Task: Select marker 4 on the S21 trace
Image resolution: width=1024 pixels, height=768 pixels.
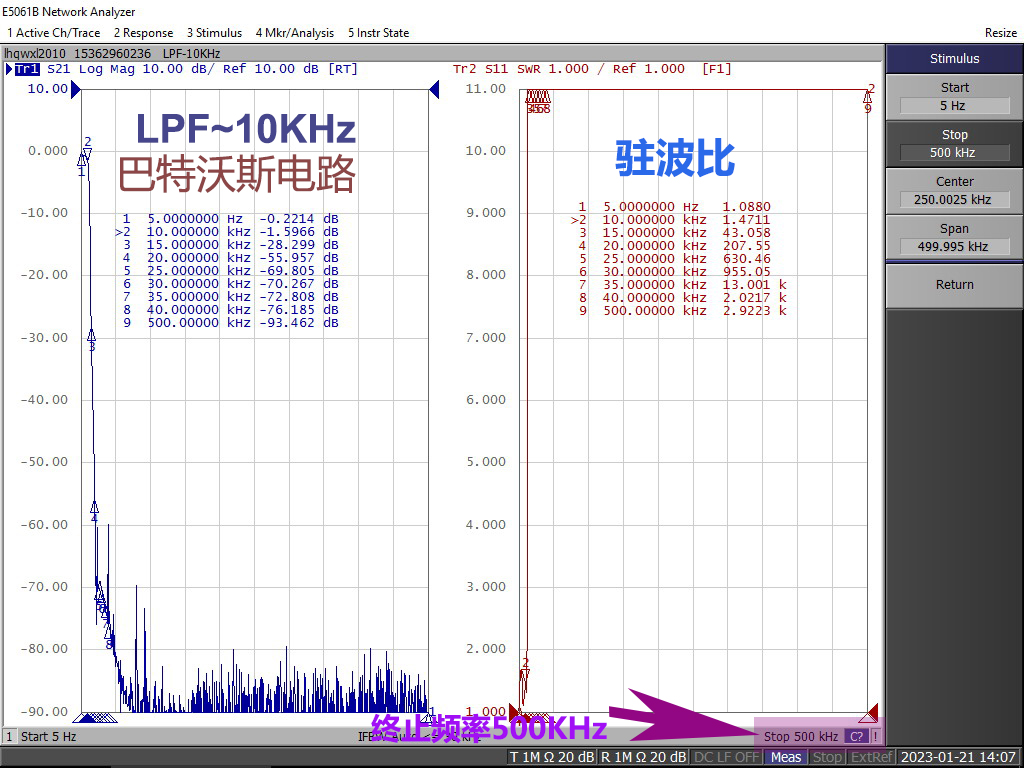Action: tap(94, 510)
